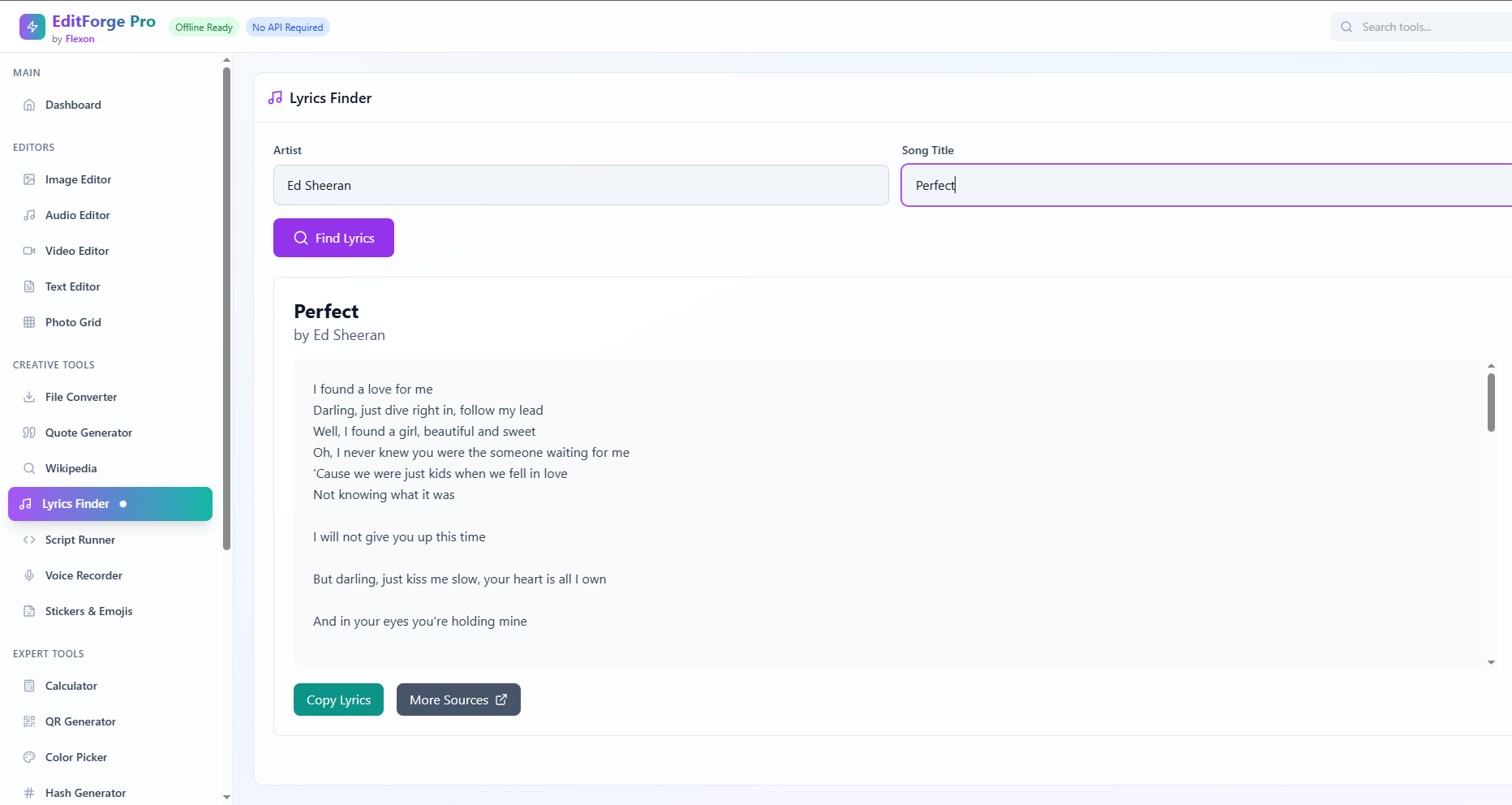Image resolution: width=1512 pixels, height=805 pixels.
Task: Click the 'by Ed Sheeran' subtitle
Action: point(339,335)
